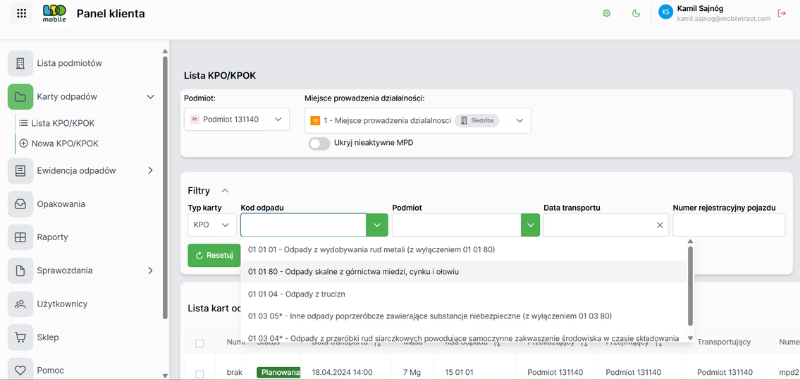Open settings gear icon in header
This screenshot has width=800, height=380.
[x=607, y=14]
